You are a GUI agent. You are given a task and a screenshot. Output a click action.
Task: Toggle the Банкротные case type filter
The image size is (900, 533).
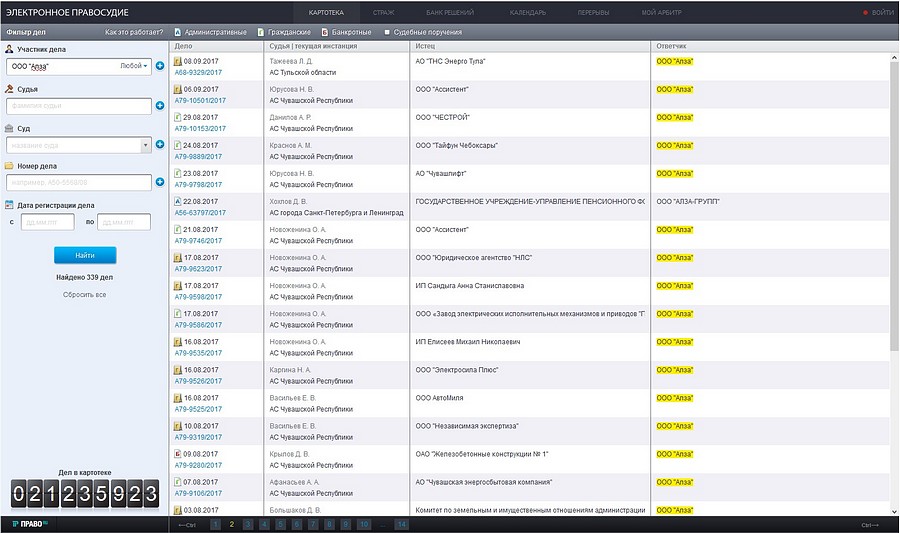[x=347, y=32]
